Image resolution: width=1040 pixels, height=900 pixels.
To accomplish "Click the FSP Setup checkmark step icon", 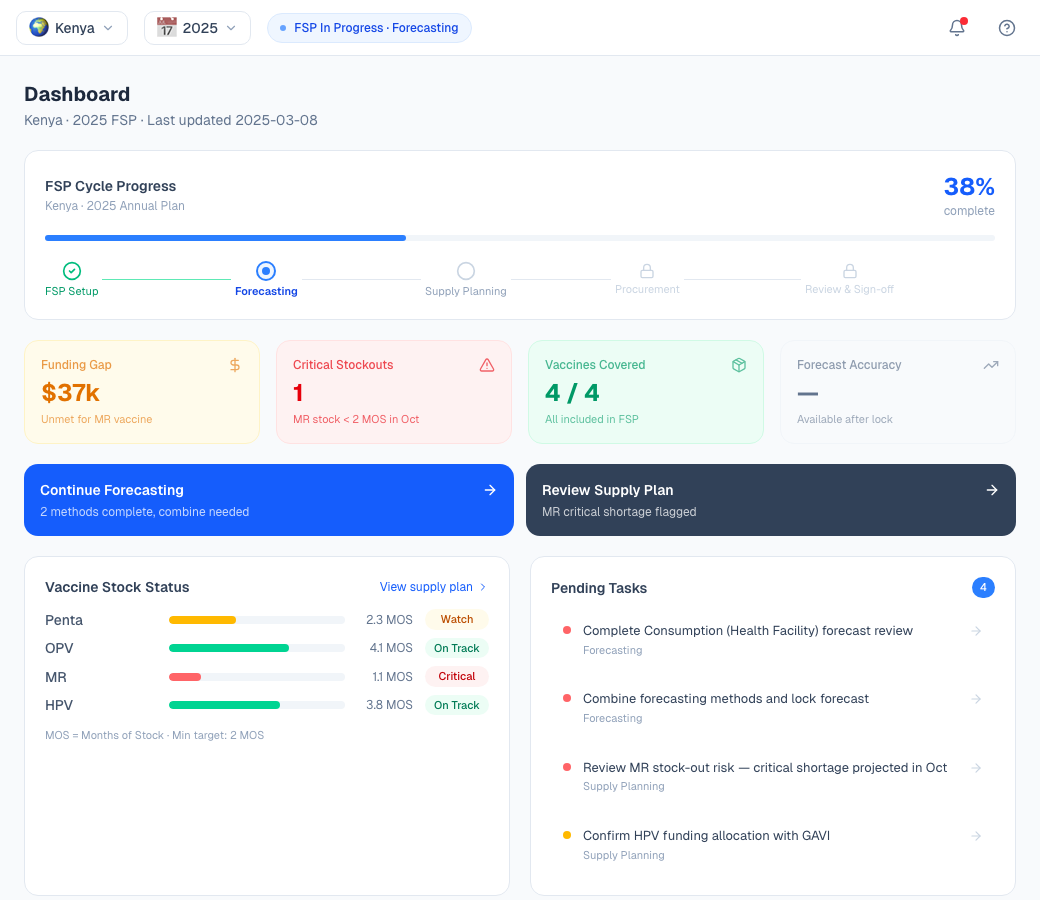I will pos(72,271).
